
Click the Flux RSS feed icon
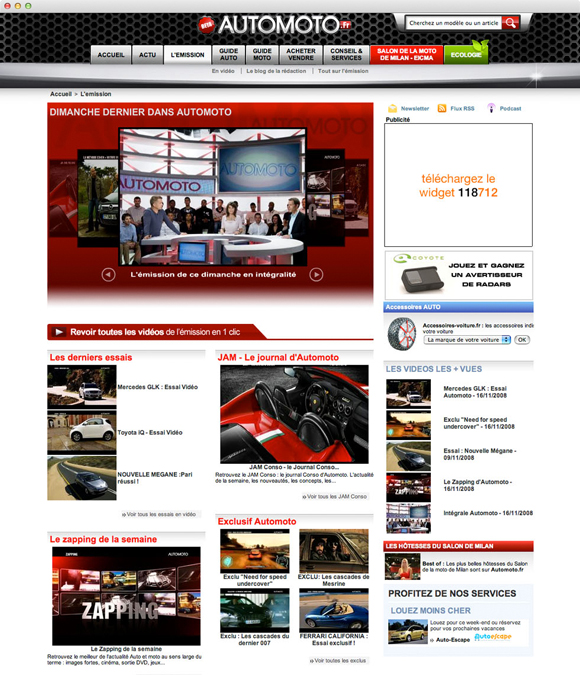coord(442,108)
